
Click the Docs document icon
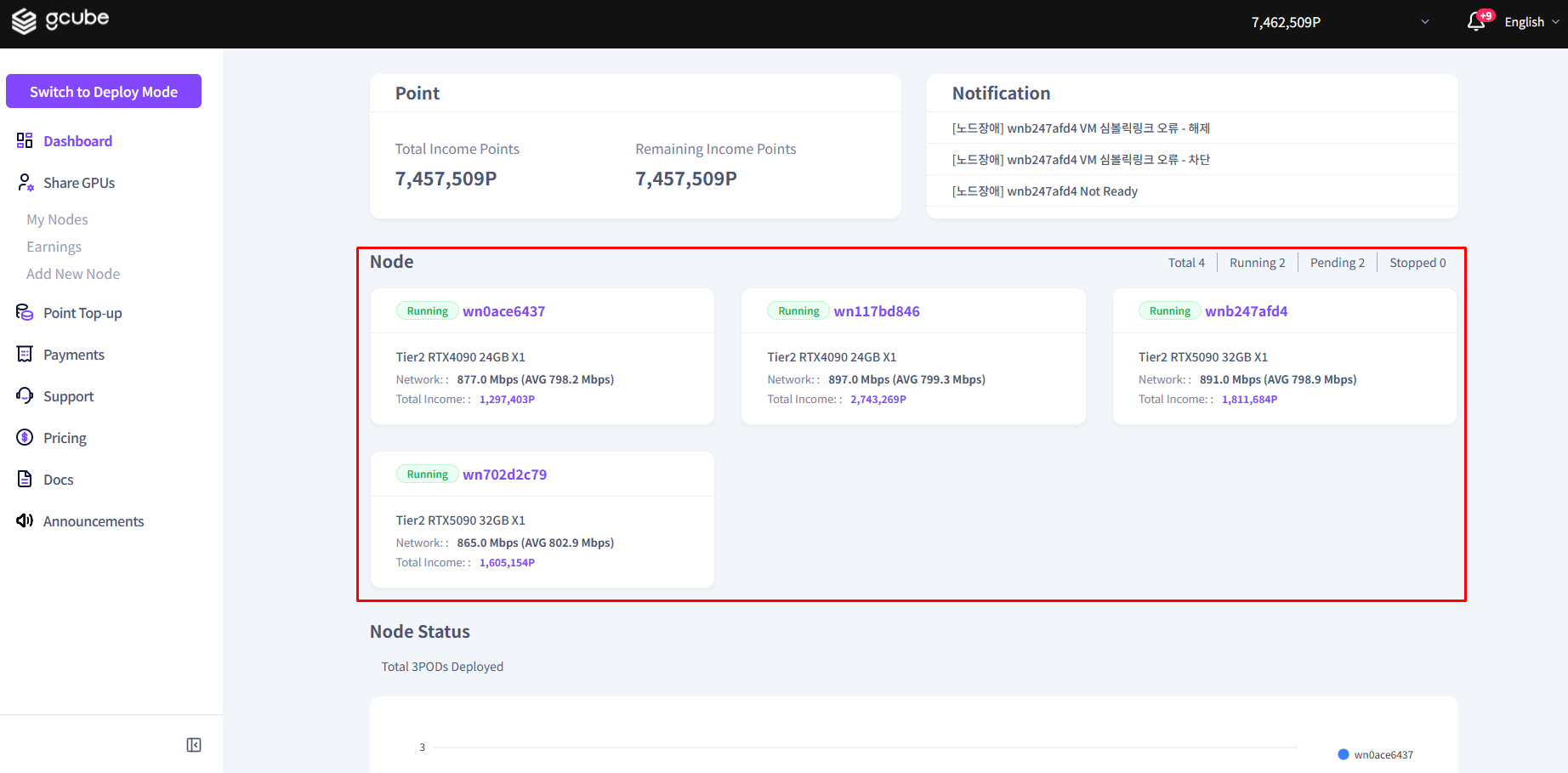coord(25,479)
